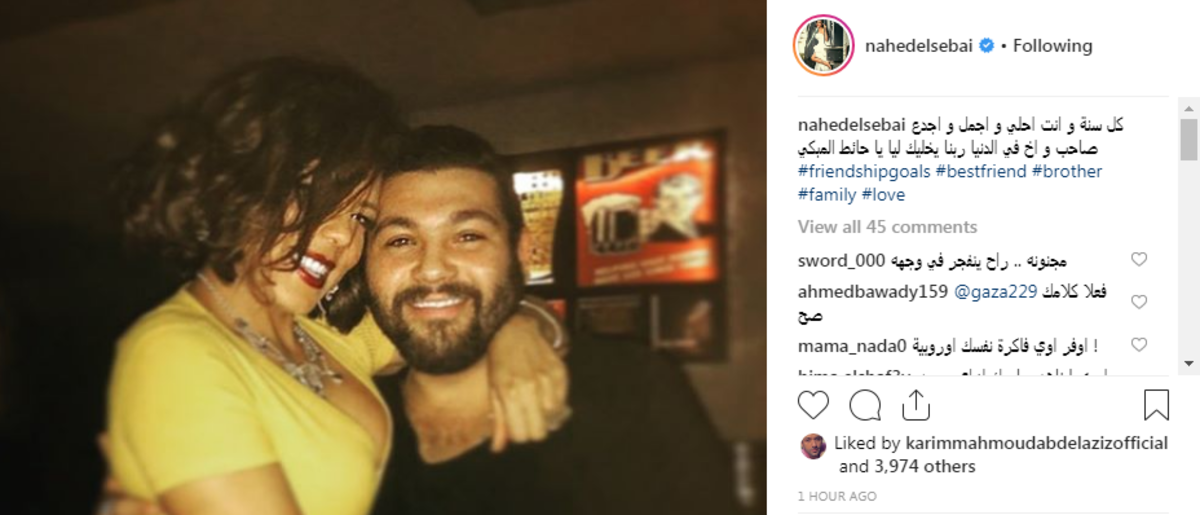Open the 1 HOUR AGO timestamp

[837, 497]
